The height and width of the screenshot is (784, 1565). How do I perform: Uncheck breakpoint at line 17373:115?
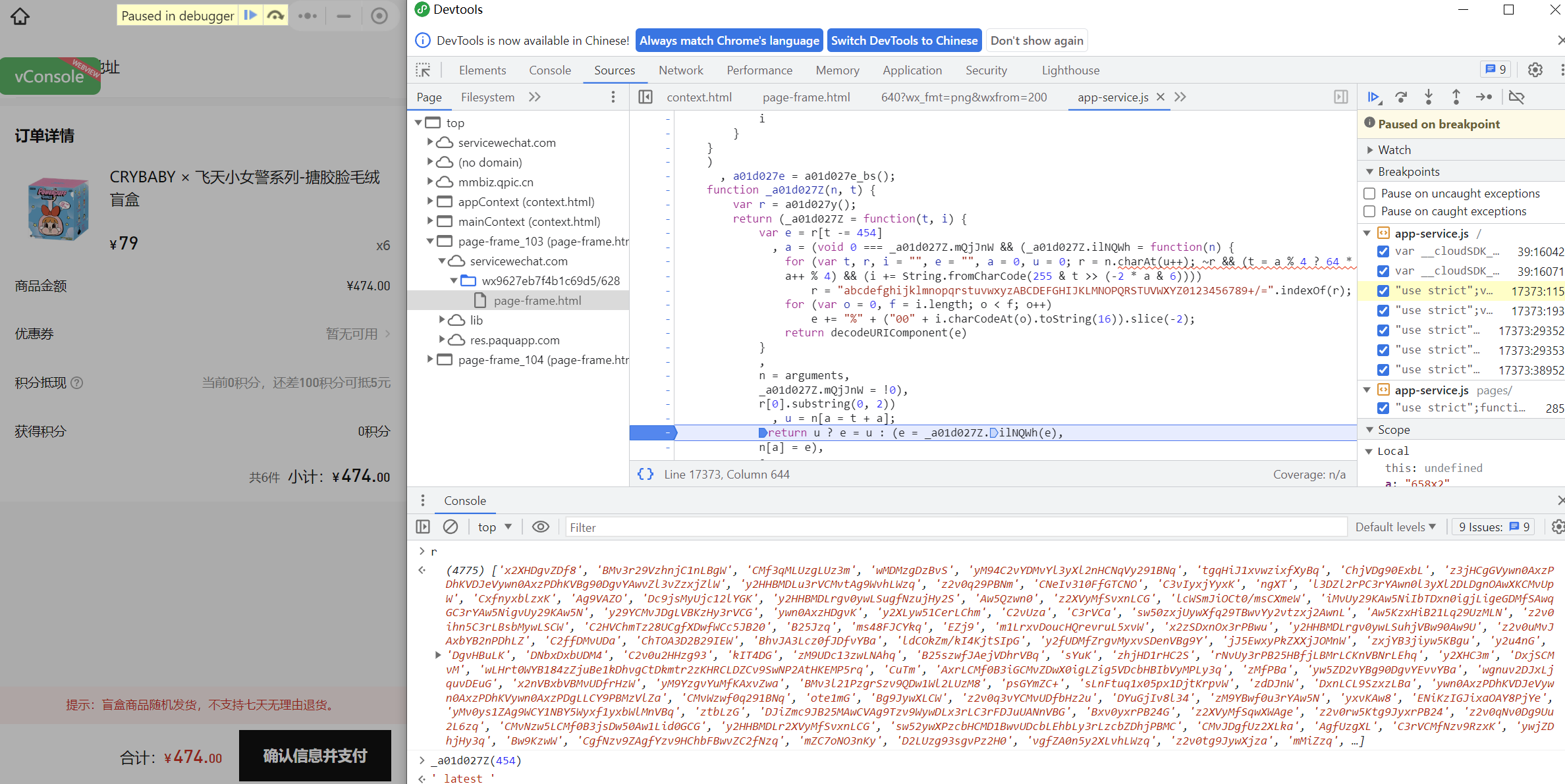point(1383,291)
